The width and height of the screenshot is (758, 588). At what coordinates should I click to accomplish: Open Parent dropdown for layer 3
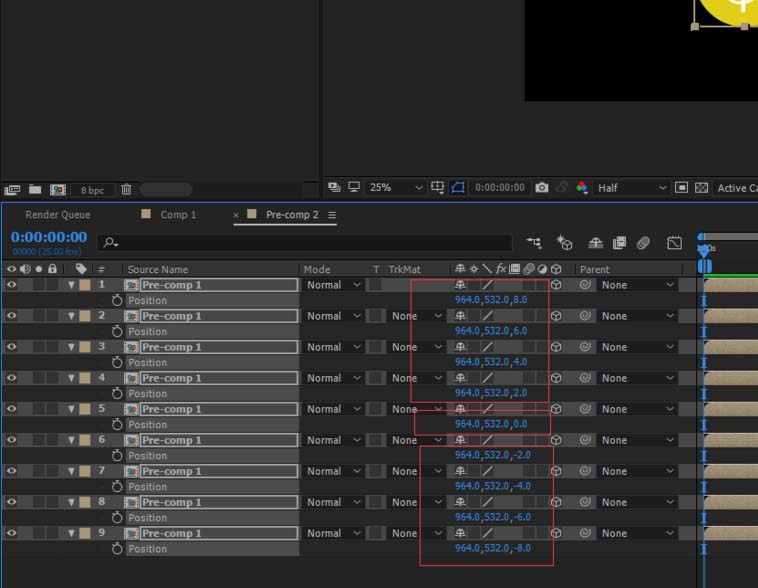(637, 347)
